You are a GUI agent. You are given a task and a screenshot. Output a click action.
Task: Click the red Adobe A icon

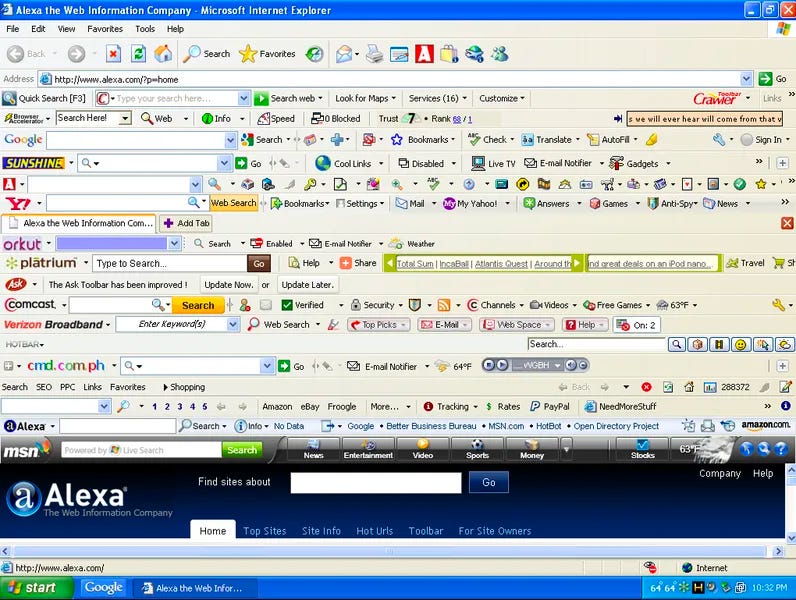[424, 54]
